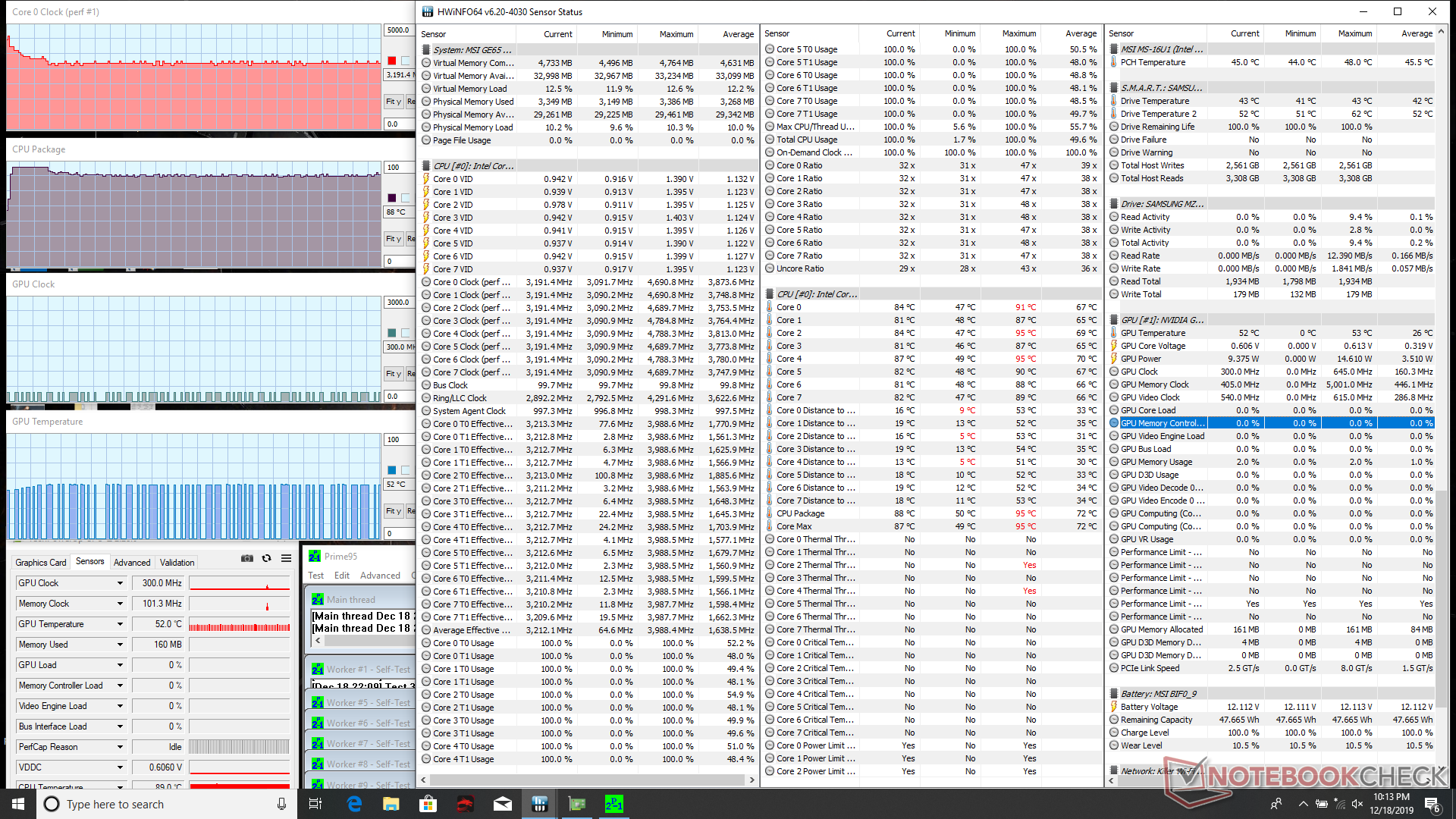
Task: Switch to the HWiNFO taskbar icon
Action: coord(539,804)
